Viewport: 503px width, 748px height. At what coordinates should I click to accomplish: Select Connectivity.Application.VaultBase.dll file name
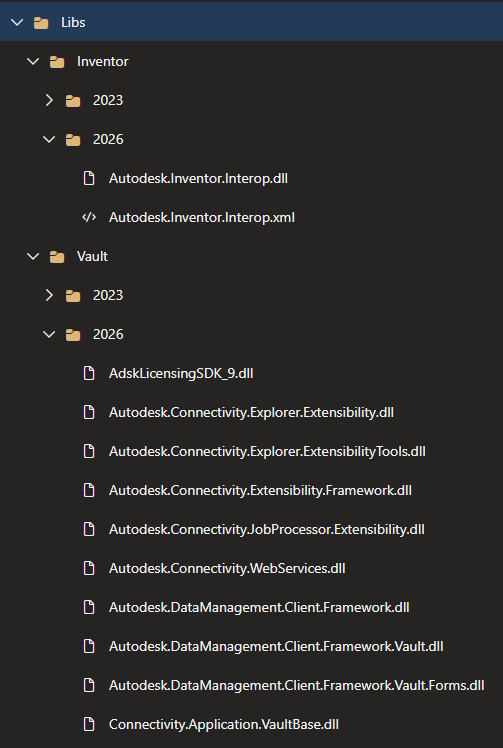[224, 724]
